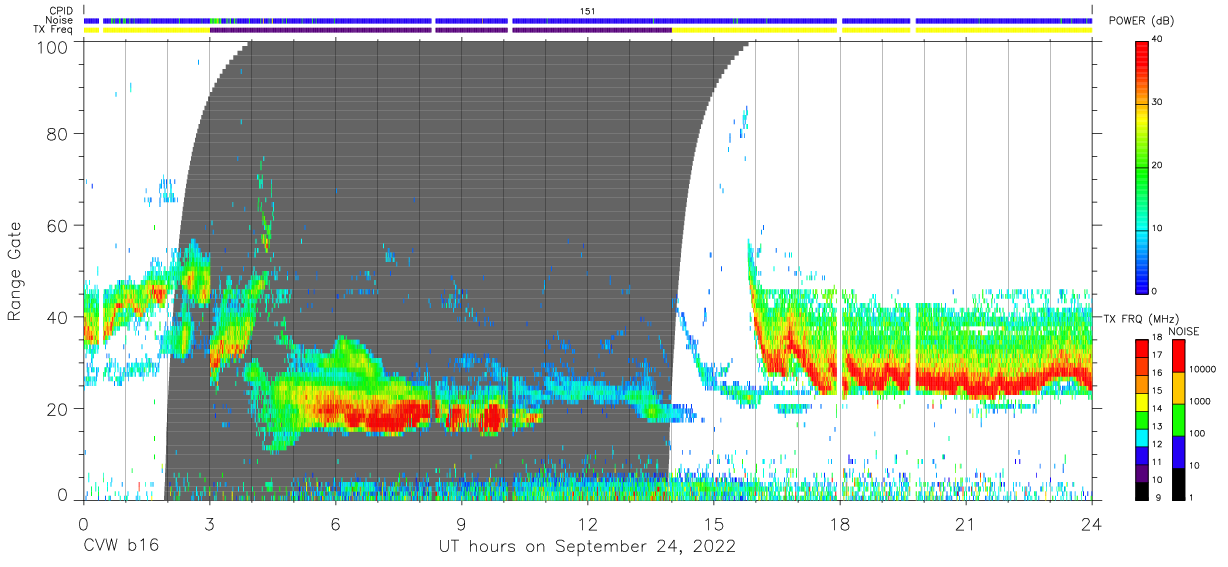
Task: Pick the cyan swatch in TX FRQ scale
Action: pos(1142,437)
